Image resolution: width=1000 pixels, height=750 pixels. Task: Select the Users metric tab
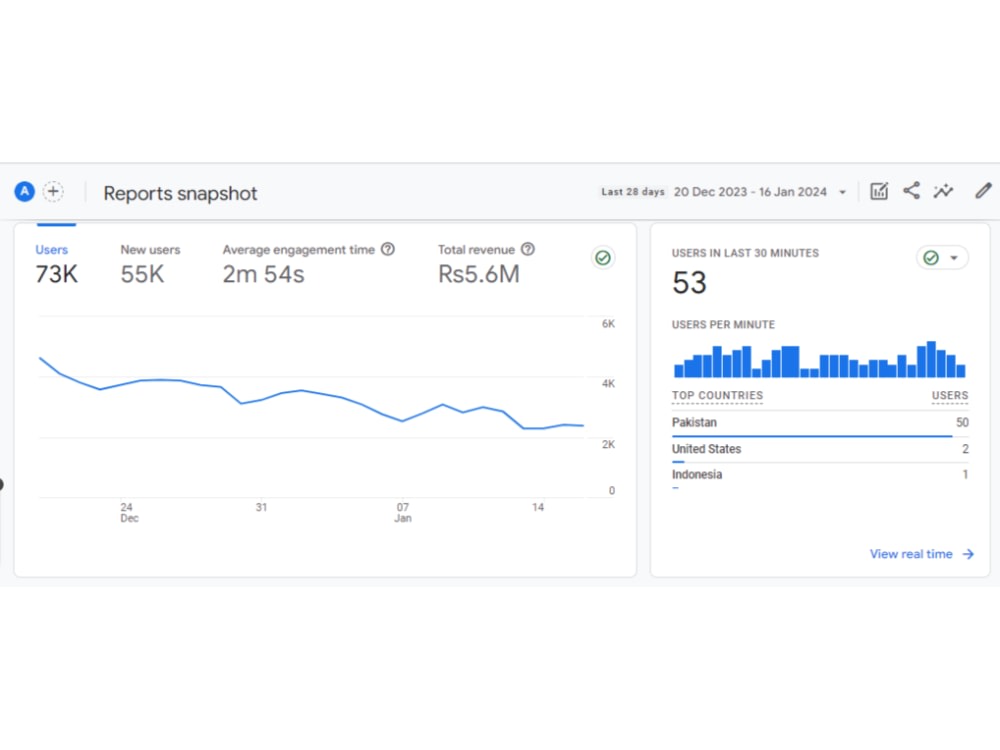point(56,265)
